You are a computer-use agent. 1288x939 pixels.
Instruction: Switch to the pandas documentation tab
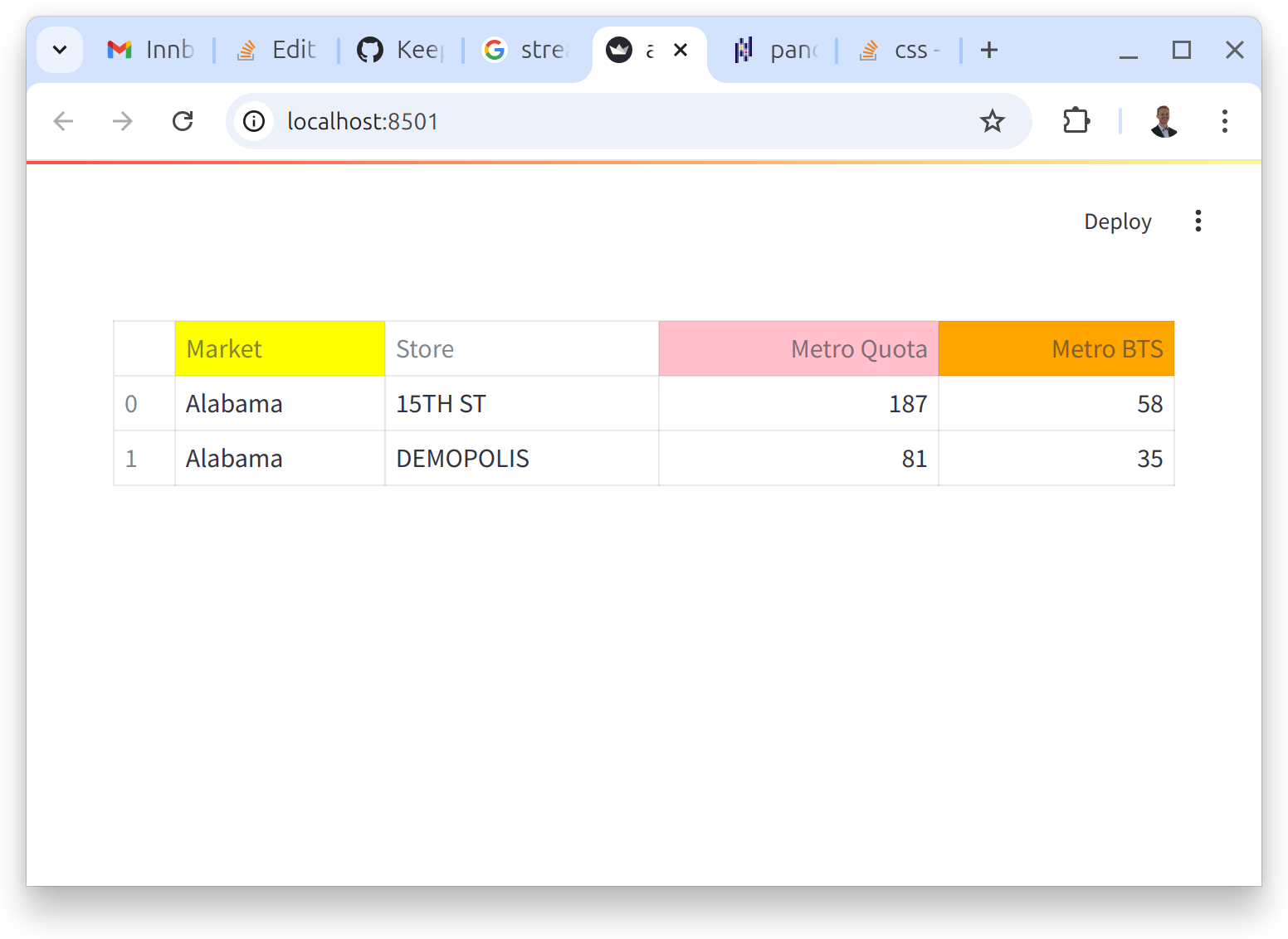pos(774,50)
